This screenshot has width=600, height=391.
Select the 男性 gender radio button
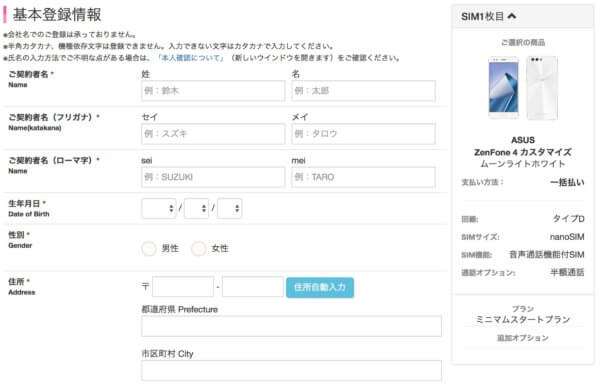point(148,249)
